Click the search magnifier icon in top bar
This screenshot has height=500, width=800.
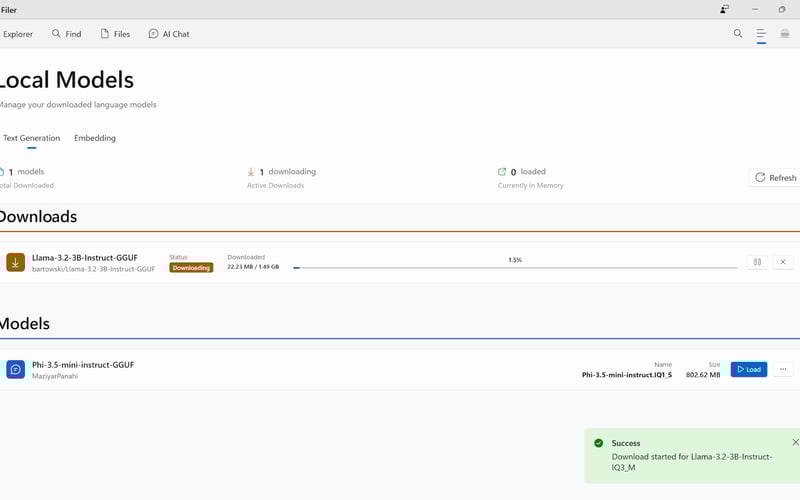[738, 34]
